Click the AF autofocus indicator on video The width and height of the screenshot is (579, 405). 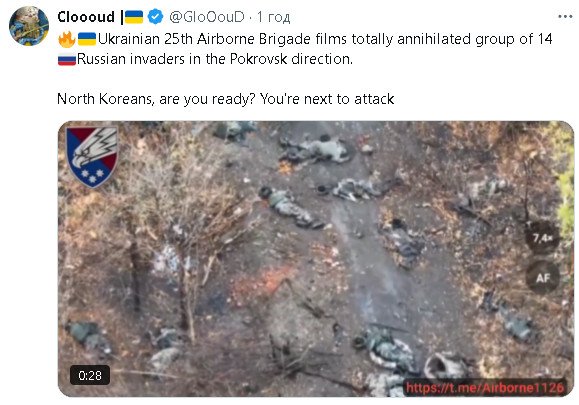[x=543, y=278]
